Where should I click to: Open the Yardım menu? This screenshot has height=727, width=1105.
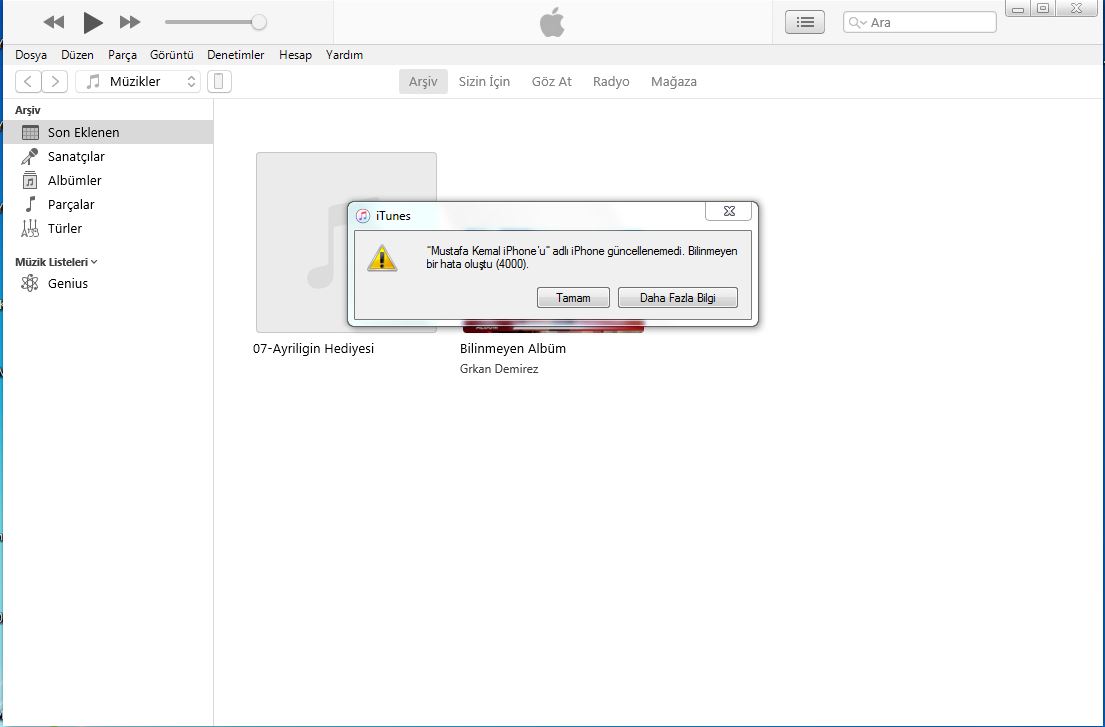[344, 55]
